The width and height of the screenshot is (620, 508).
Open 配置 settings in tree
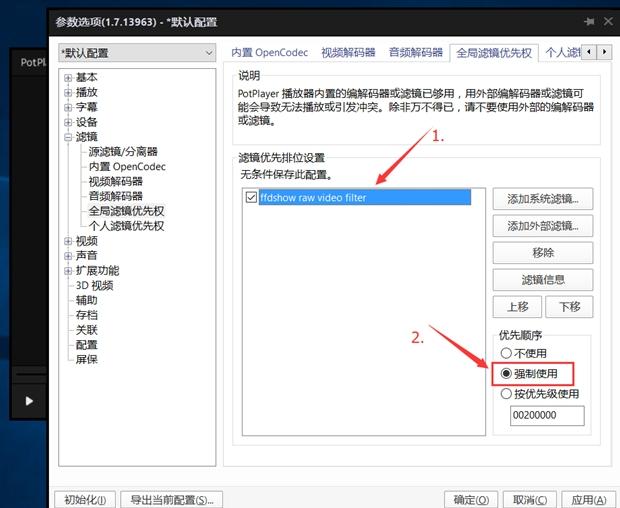tap(87, 345)
